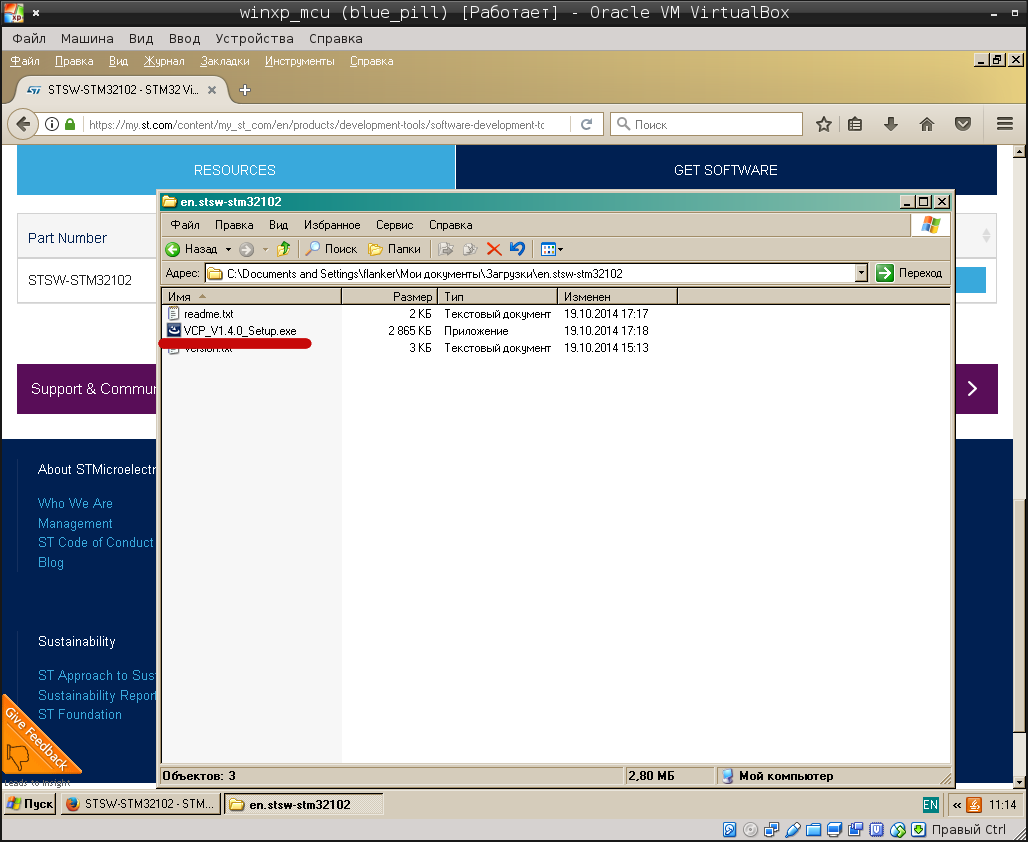Screen dimensions: 1028x842
Task: Click the Explorer address path field
Action: 530,273
